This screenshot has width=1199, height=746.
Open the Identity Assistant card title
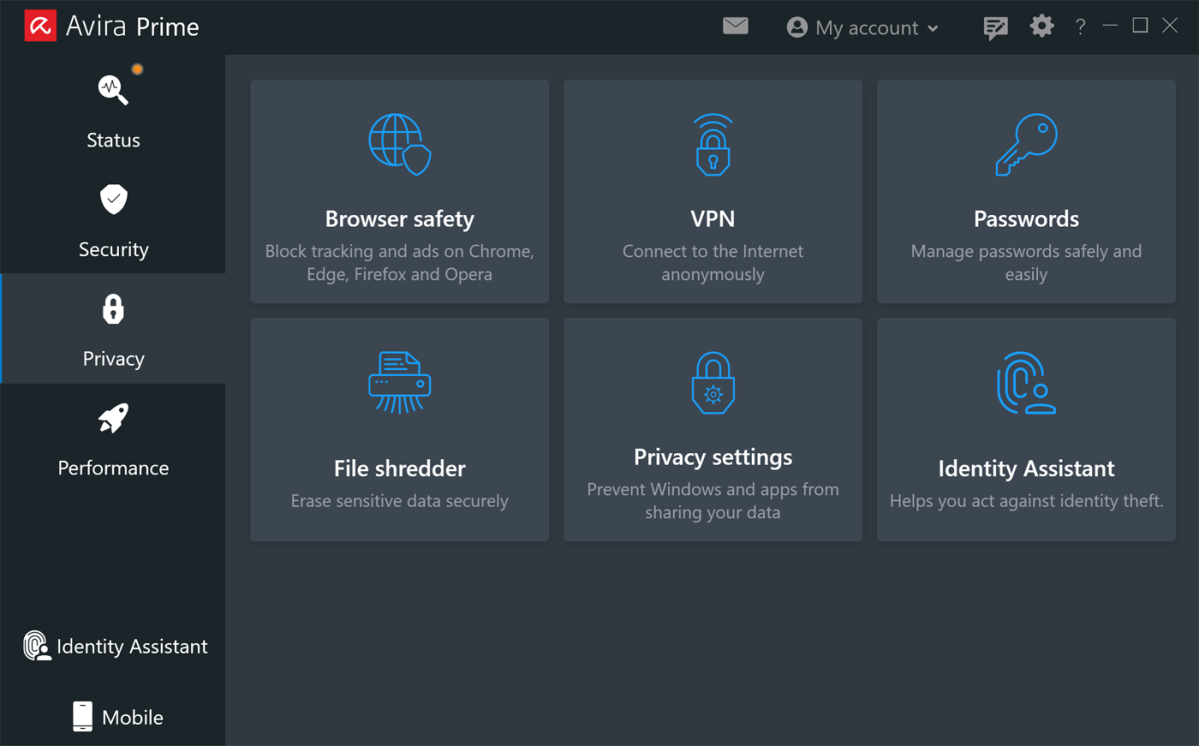(x=1026, y=468)
